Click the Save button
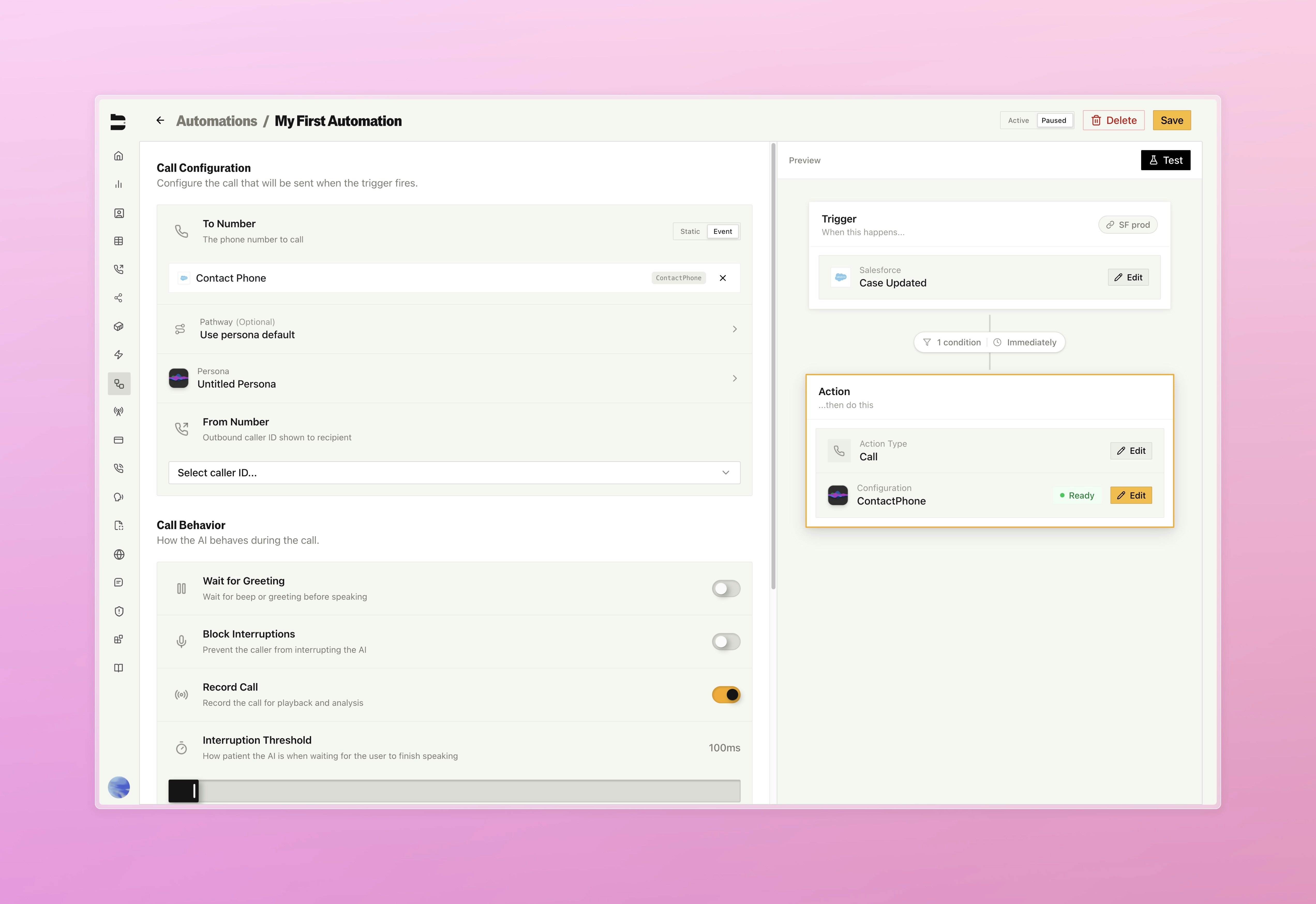 (x=1172, y=120)
